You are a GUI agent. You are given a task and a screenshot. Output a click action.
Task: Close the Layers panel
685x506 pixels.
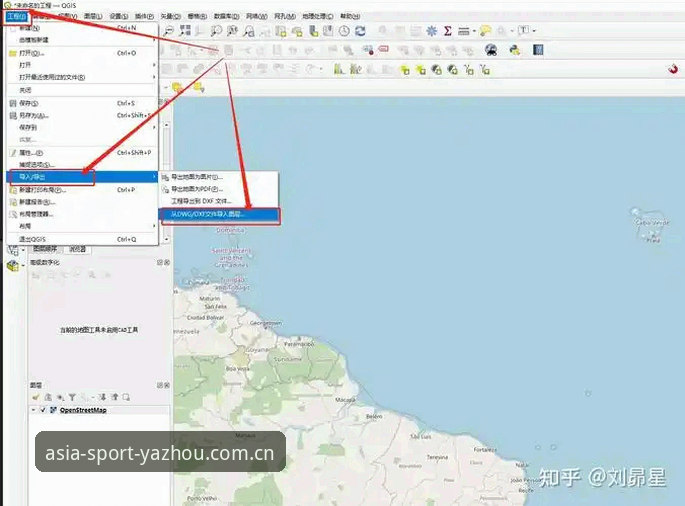point(167,385)
